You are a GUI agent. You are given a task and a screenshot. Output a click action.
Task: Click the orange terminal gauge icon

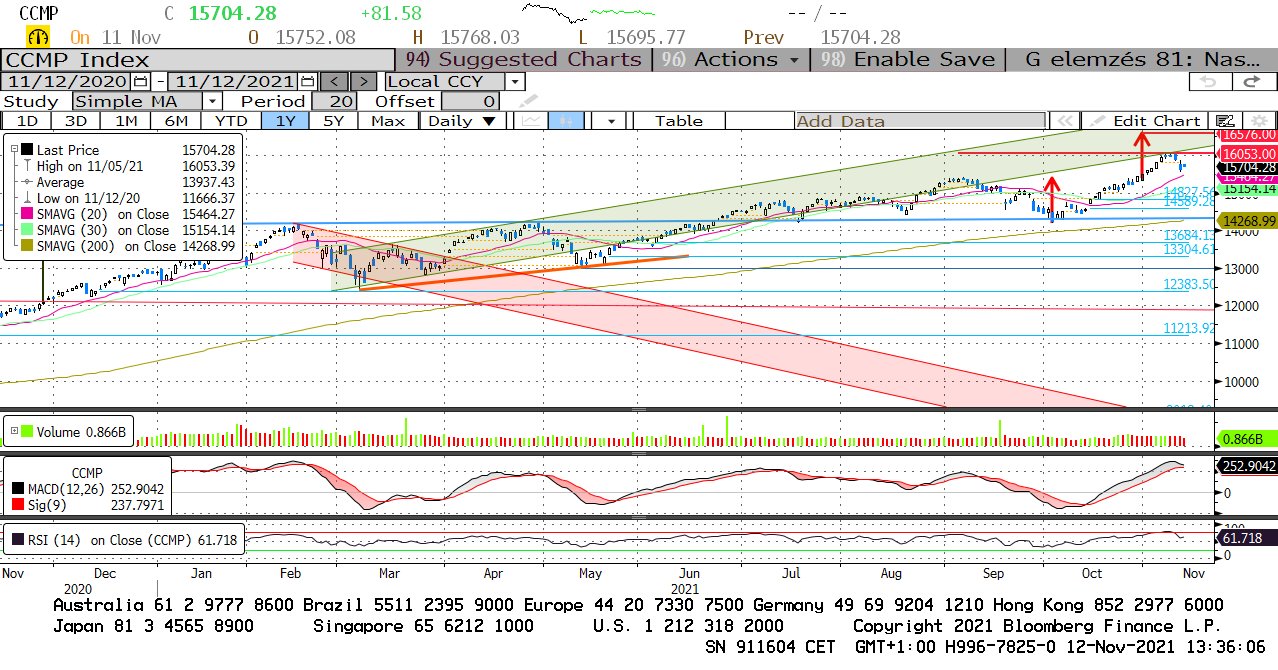[38, 37]
